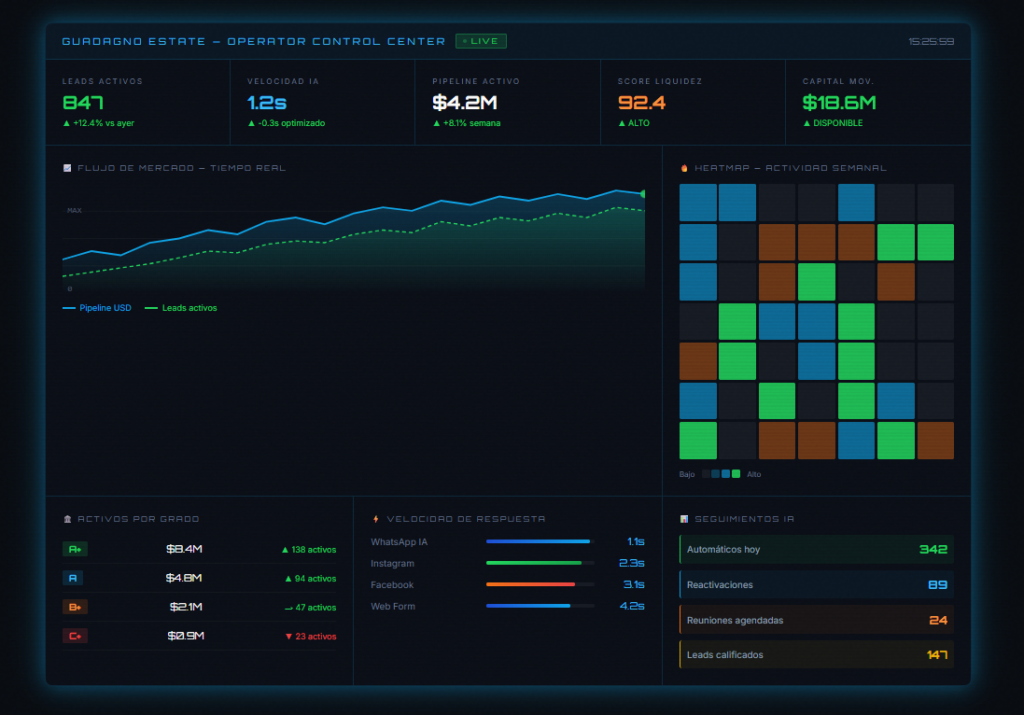The height and width of the screenshot is (715, 1024).
Task: Click the $0.9M asset value
Action: 185,636
